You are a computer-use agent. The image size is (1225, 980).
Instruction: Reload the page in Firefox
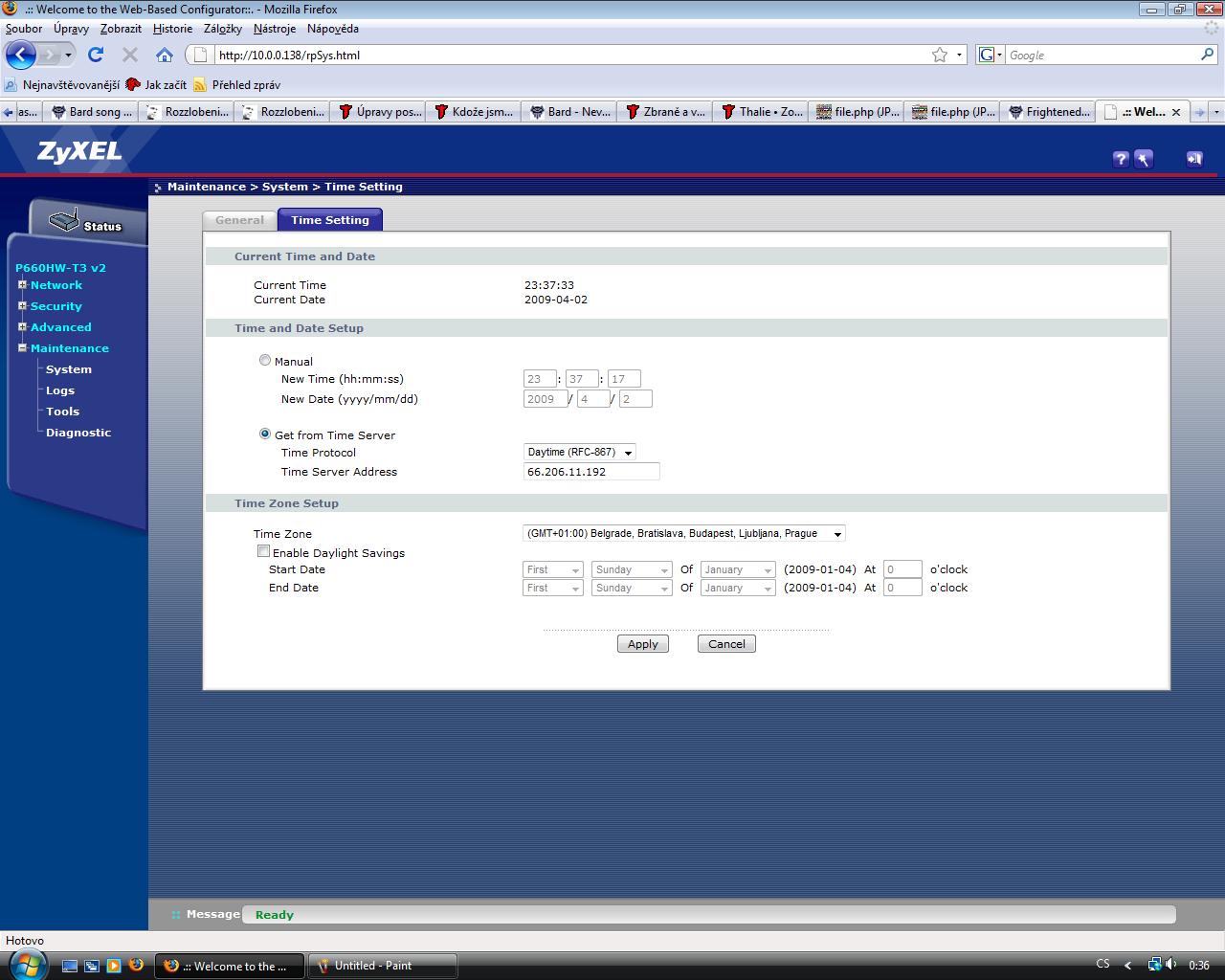pos(96,55)
